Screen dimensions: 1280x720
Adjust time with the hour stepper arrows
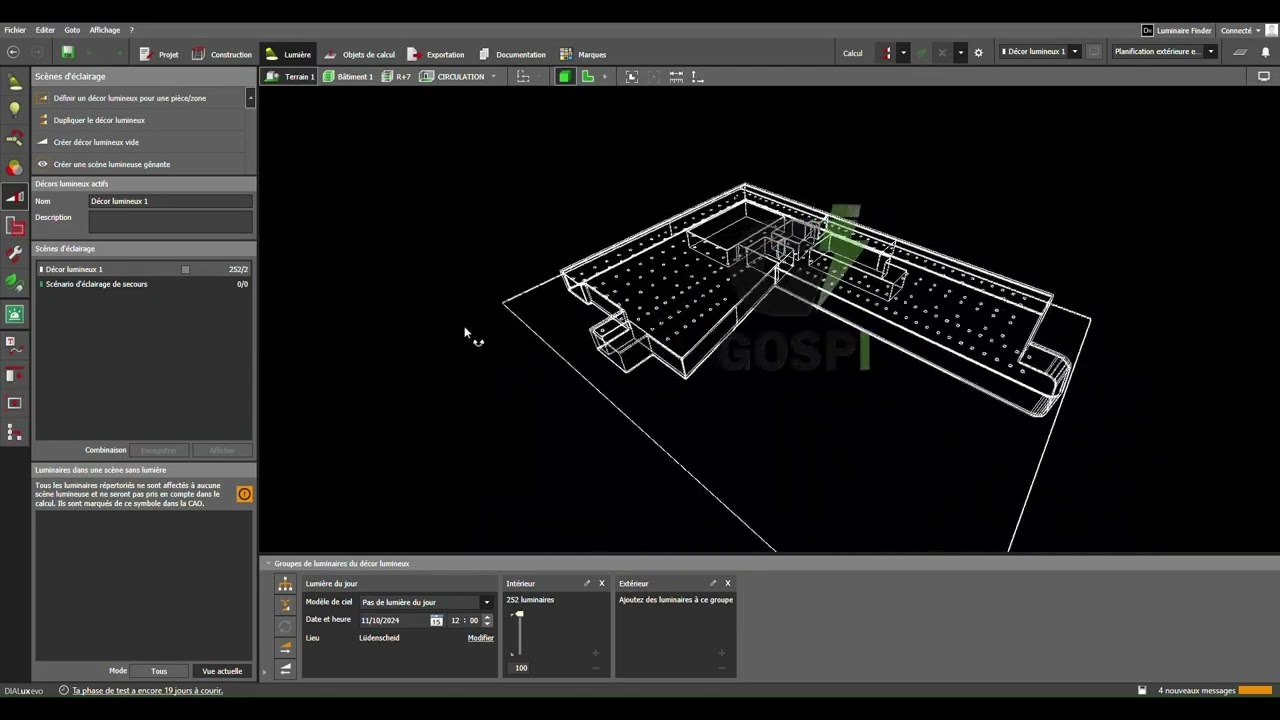tap(487, 620)
